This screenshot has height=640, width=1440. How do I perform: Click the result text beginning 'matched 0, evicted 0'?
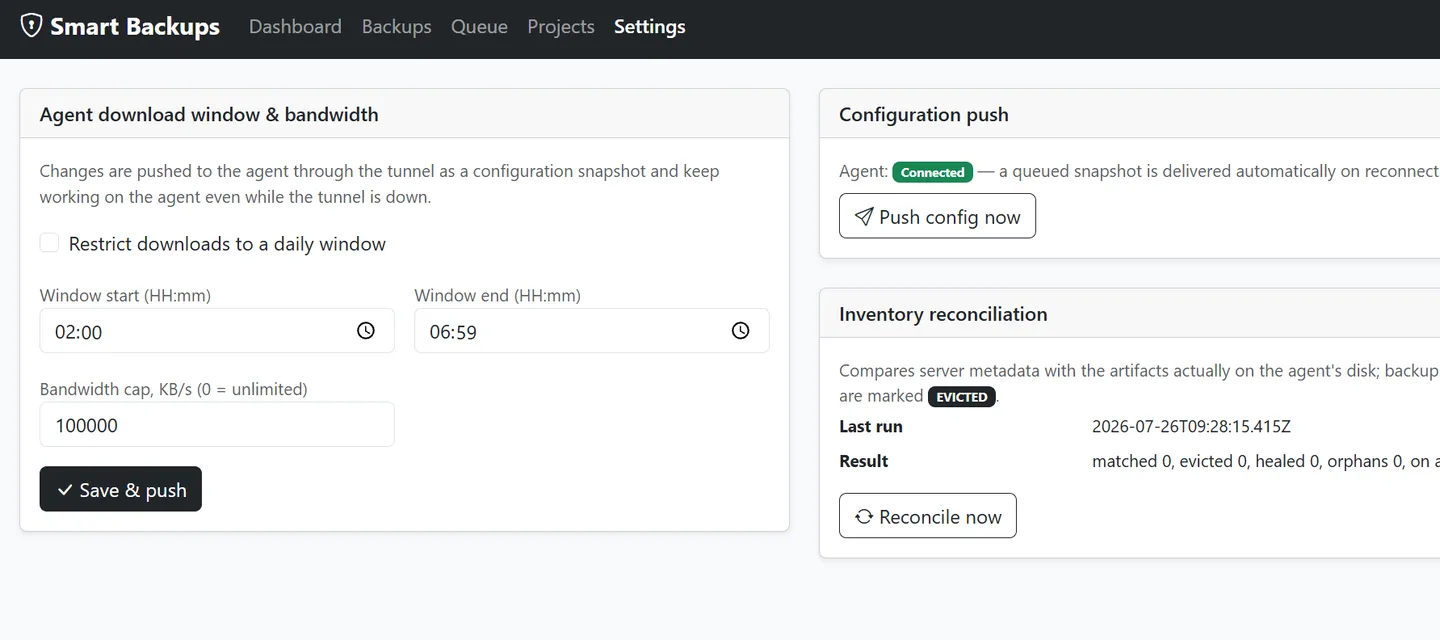point(1266,461)
